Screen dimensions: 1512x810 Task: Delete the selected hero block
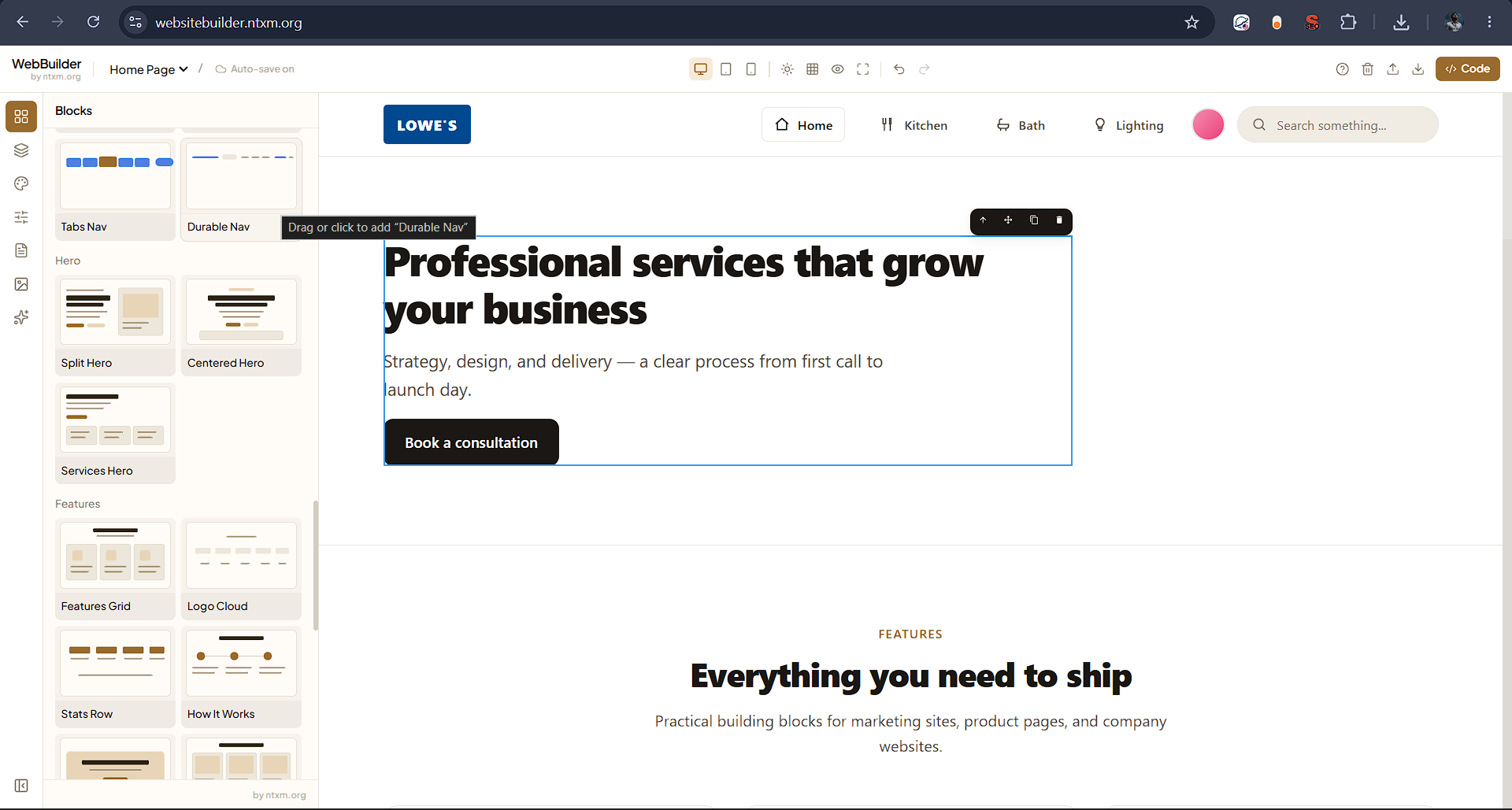click(x=1059, y=220)
